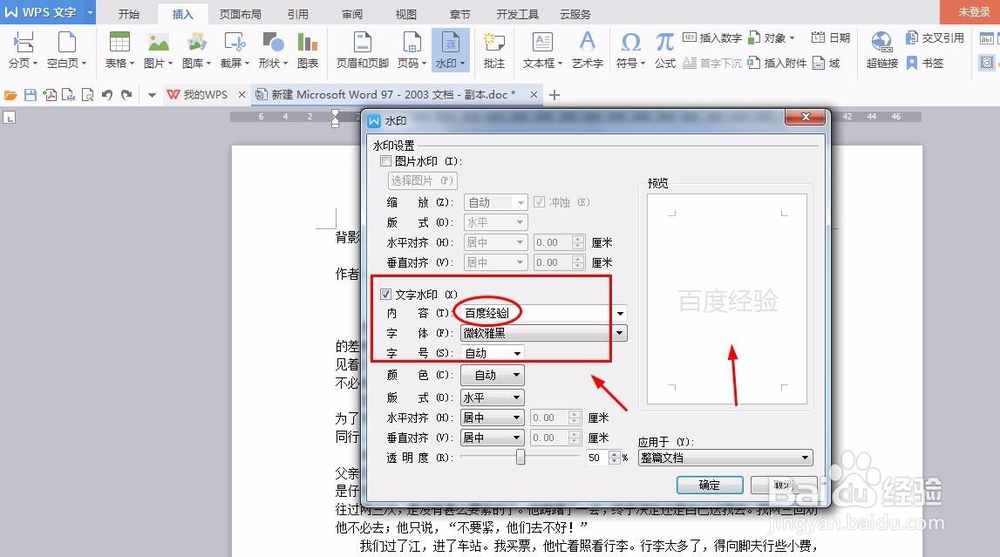Screen dimensions: 1000x557
Task: Click the undo arrow icon
Action: [107, 95]
